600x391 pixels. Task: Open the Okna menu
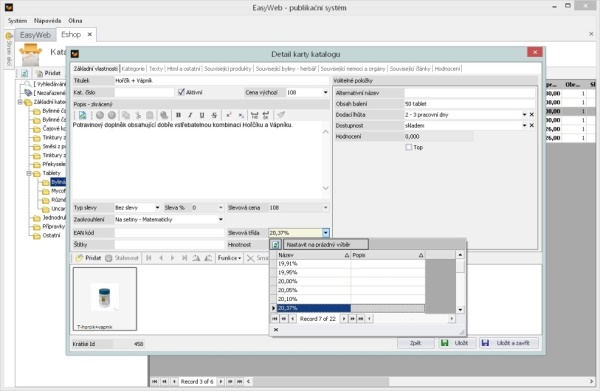pos(75,21)
